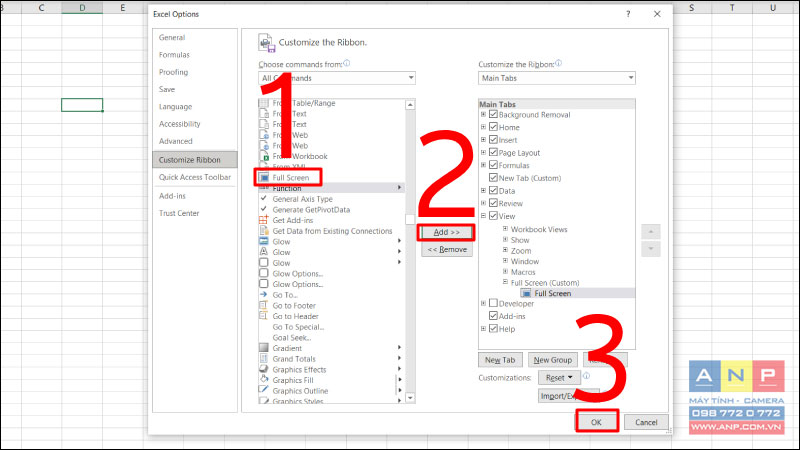Click the Cancel button
This screenshot has width=800, height=450.
pos(646,422)
